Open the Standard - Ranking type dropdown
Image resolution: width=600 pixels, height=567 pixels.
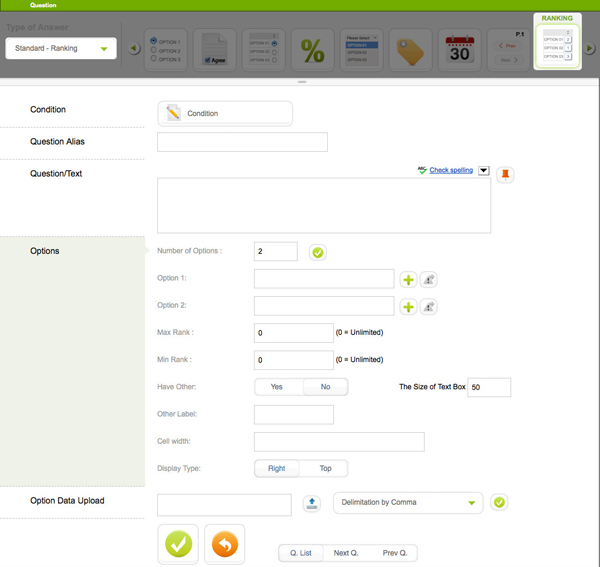61,48
